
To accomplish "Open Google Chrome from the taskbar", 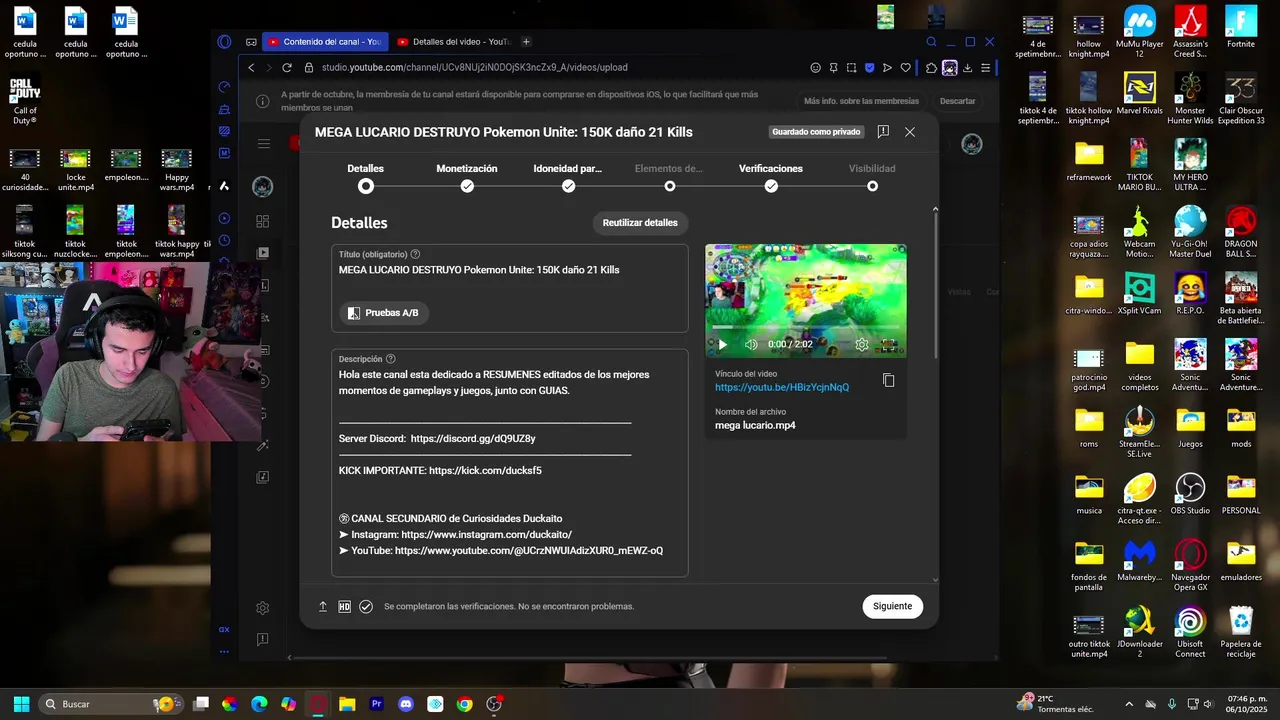I will point(464,704).
